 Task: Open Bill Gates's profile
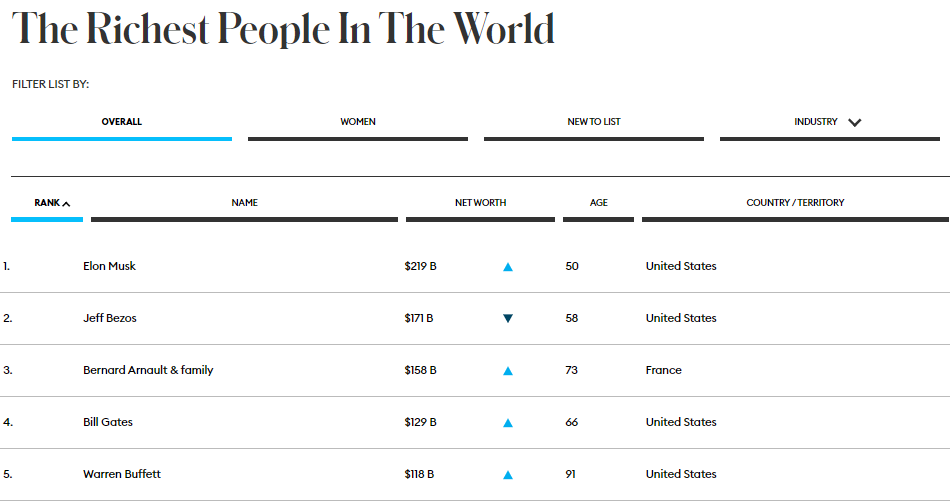pyautogui.click(x=108, y=422)
